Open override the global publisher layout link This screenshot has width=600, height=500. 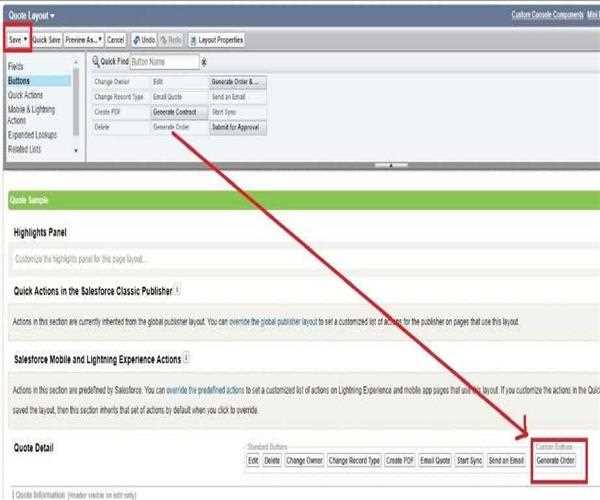point(273,322)
